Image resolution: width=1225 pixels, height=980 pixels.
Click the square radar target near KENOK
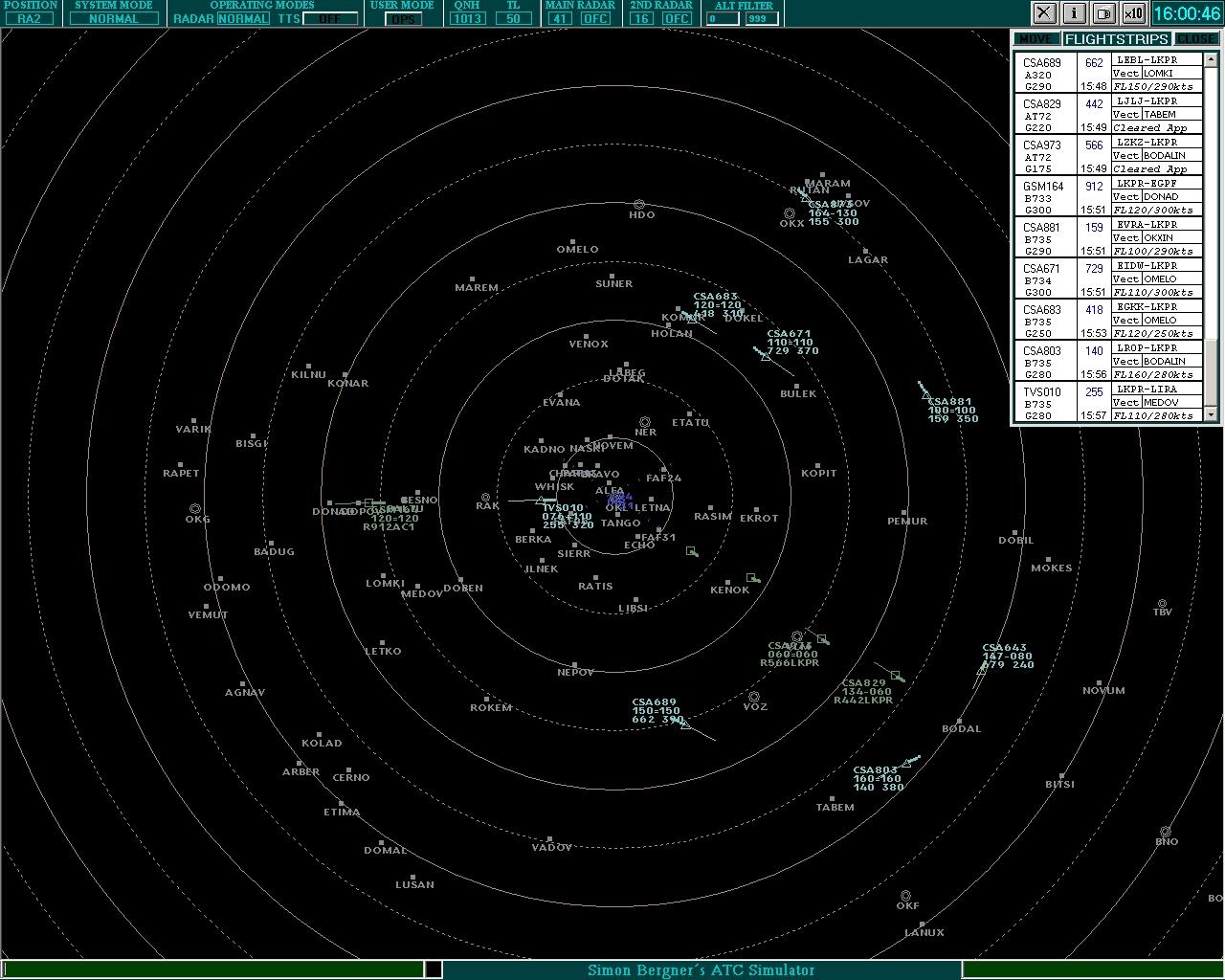pyautogui.click(x=752, y=577)
